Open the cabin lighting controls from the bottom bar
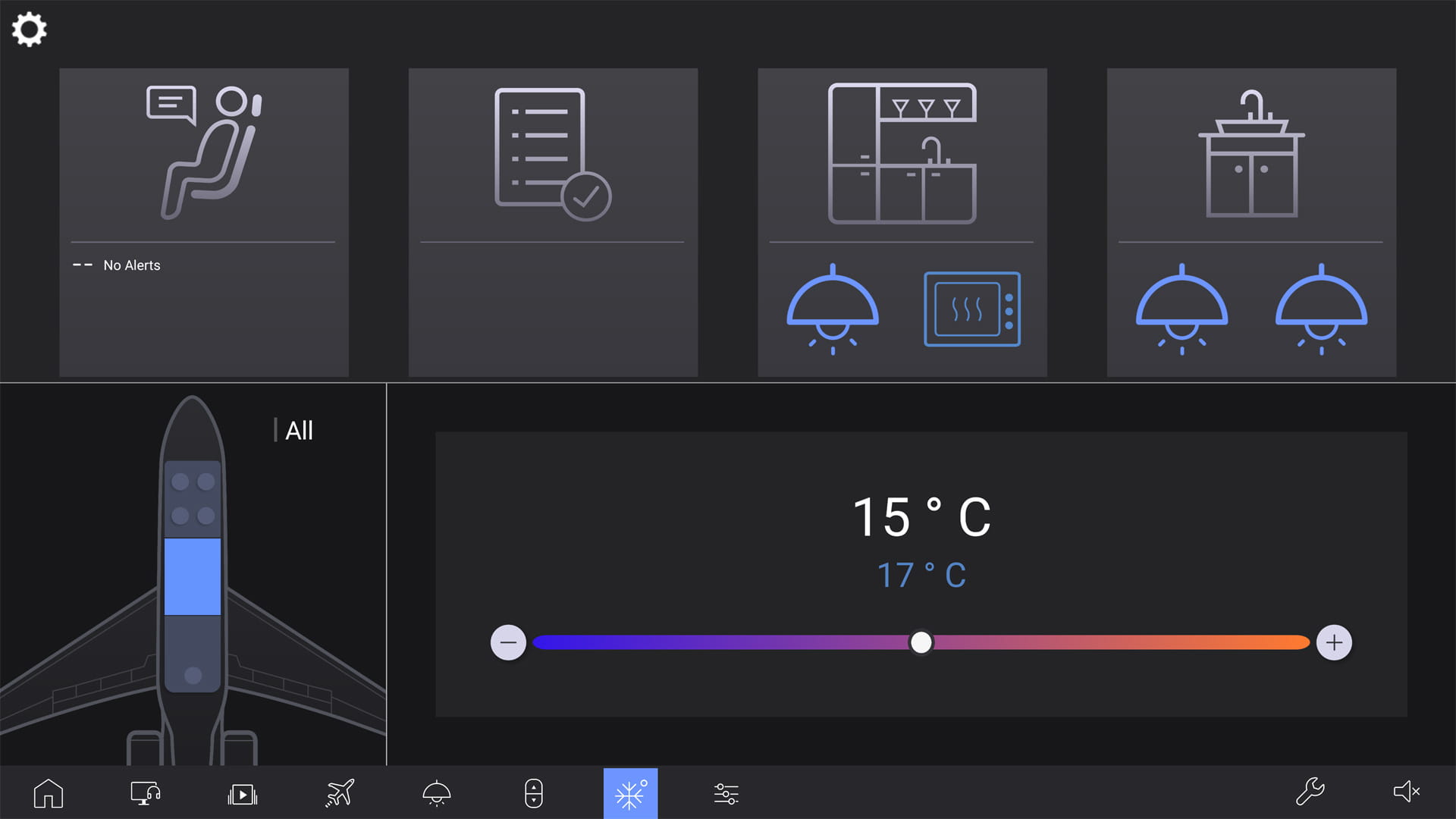The height and width of the screenshot is (819, 1456). coord(436,793)
